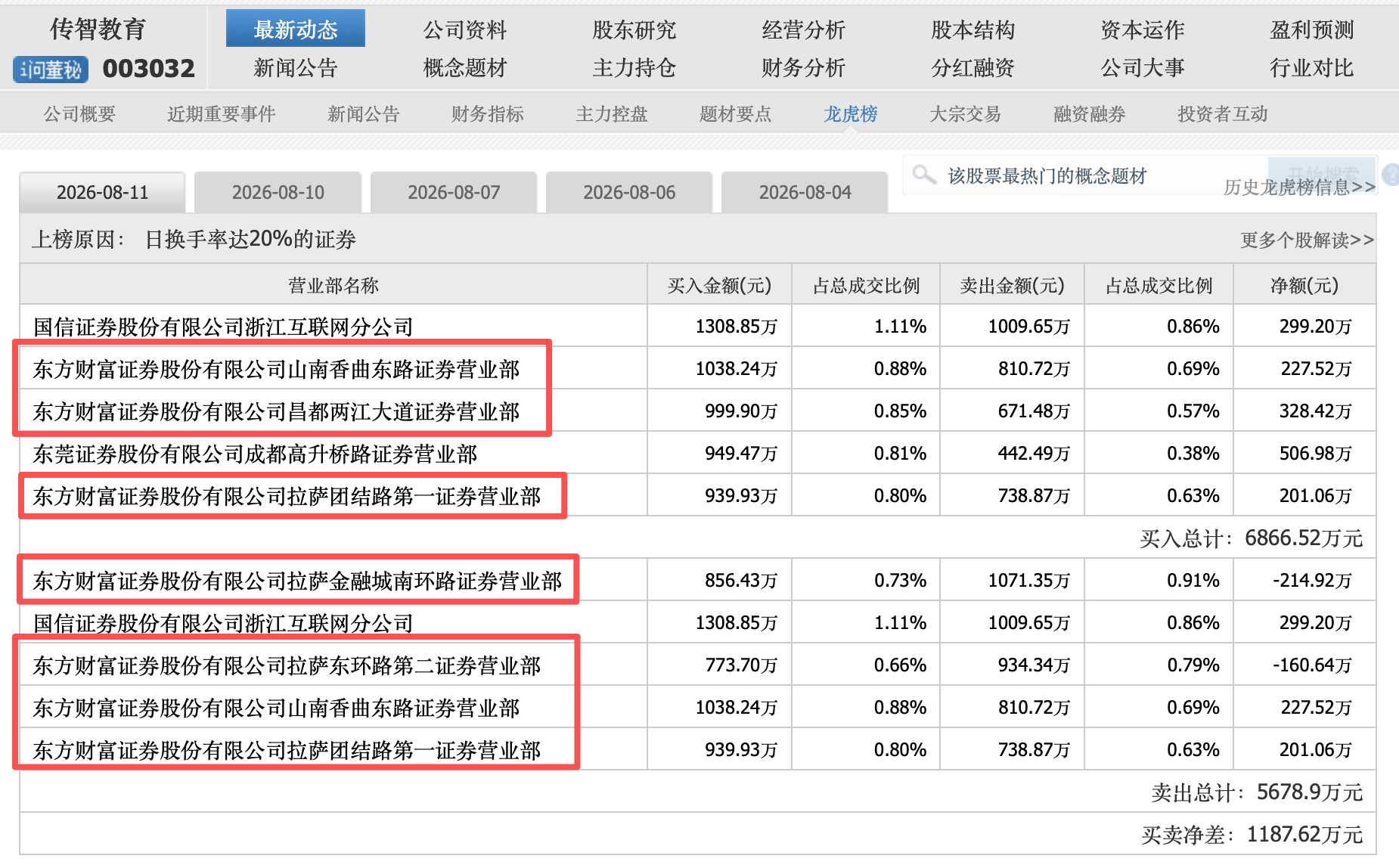Click the 买卖净差 1187.62万元 figure
1399x868 pixels.
[x=1252, y=835]
